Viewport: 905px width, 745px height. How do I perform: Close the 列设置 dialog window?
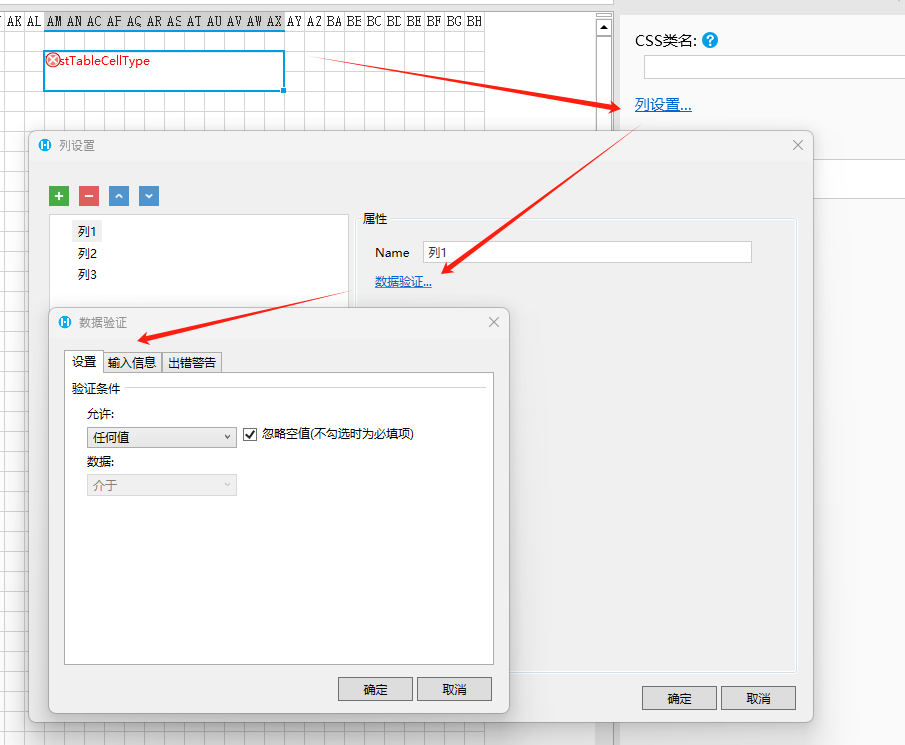[798, 145]
